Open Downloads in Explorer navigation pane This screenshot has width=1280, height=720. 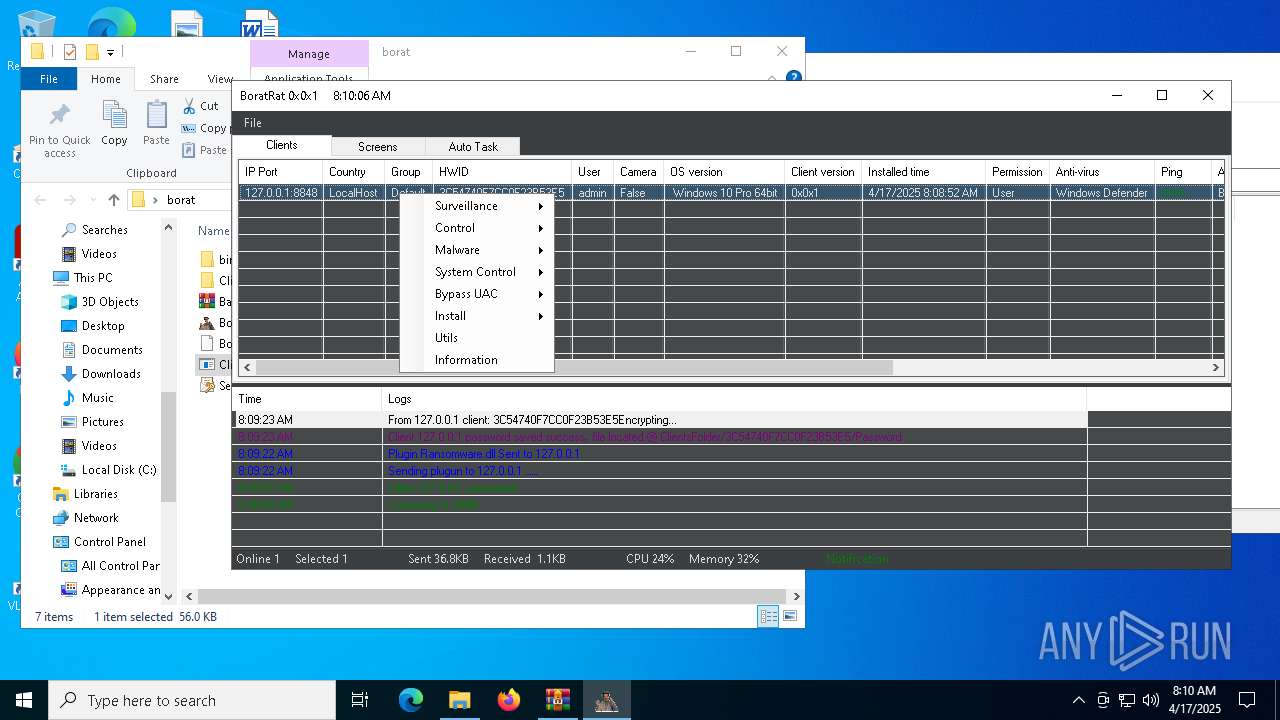tap(111, 374)
